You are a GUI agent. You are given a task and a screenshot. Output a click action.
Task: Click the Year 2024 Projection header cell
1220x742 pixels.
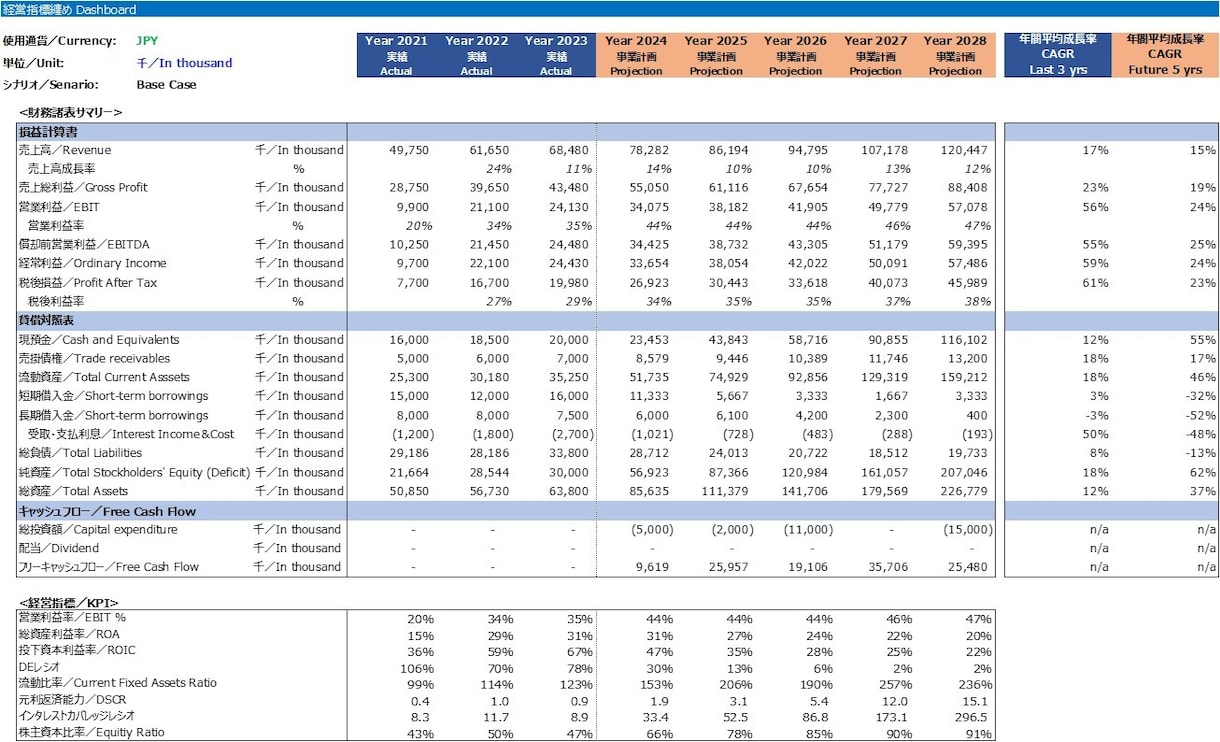(636, 55)
